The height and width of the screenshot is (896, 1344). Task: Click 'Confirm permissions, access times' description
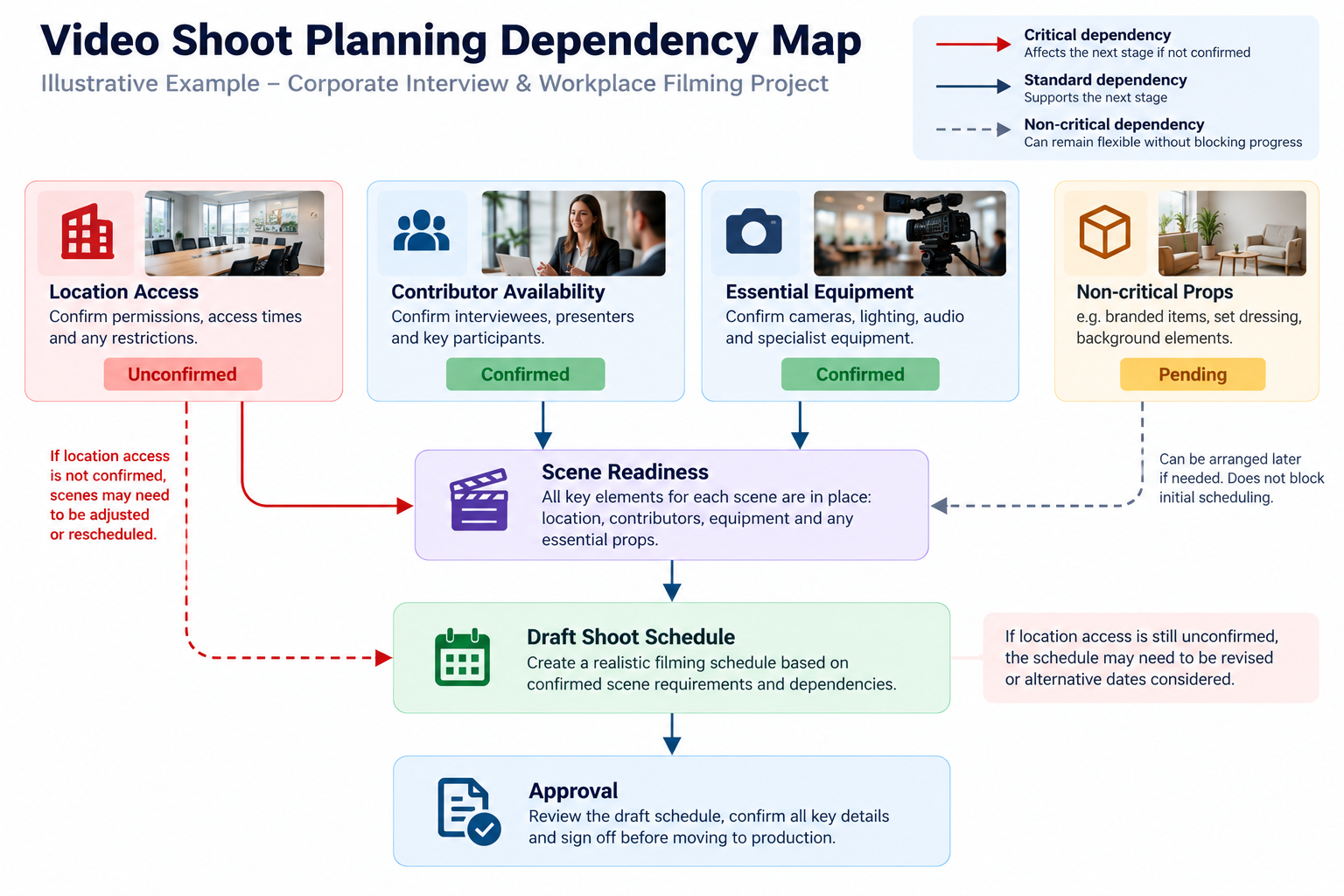[175, 327]
